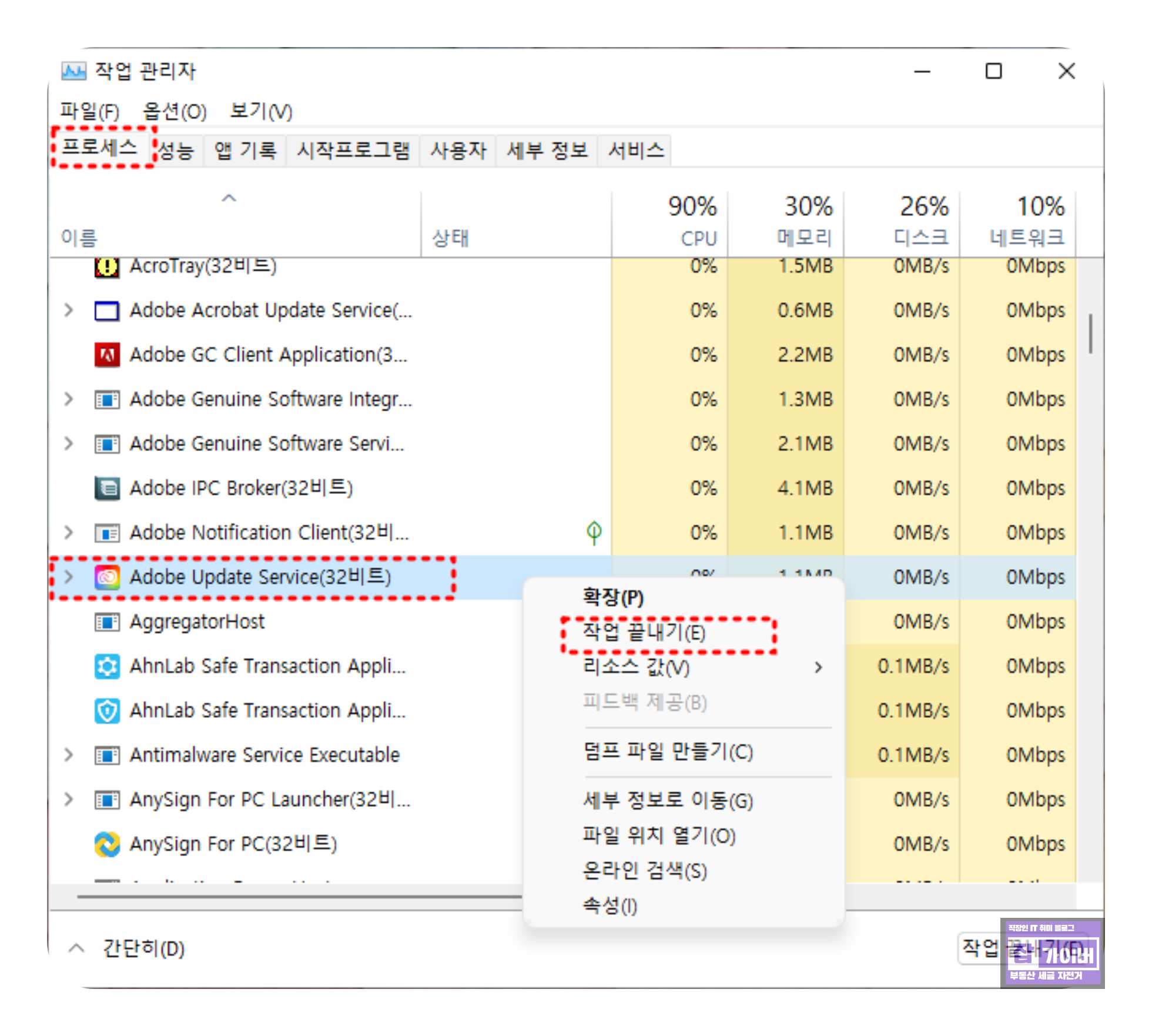Expand the Antimalware Service Executable entry
Viewport: 1152px width, 1036px height.
coord(69,755)
